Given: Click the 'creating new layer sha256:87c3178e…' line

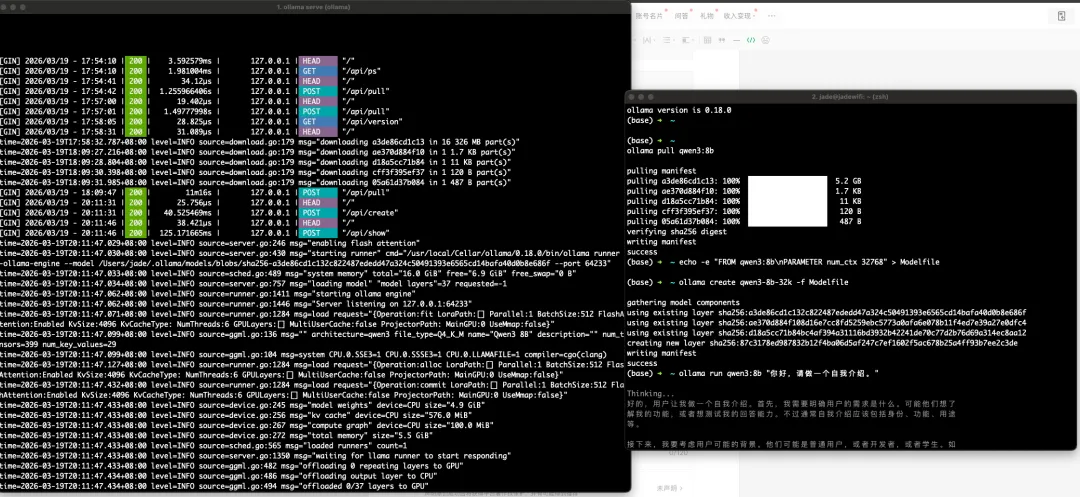Looking at the screenshot, I should (x=822, y=343).
